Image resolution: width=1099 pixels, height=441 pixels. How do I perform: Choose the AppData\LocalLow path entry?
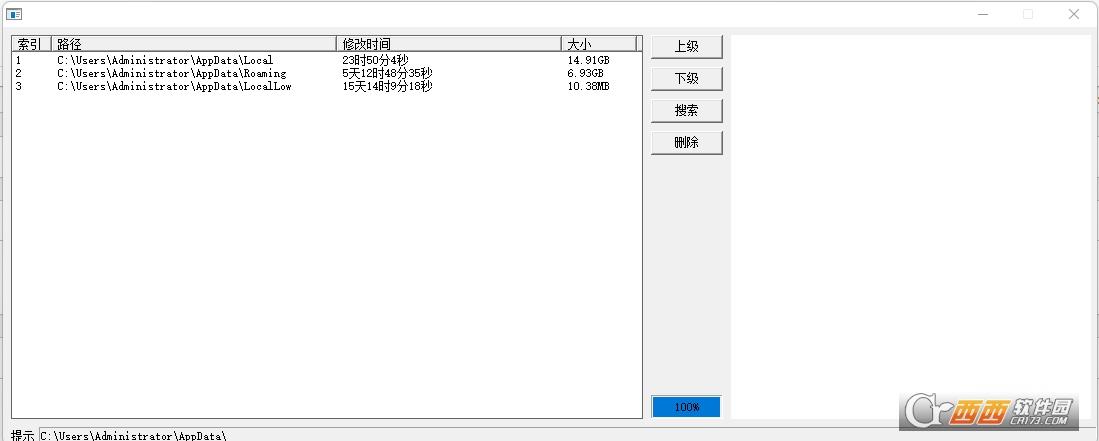(x=174, y=86)
